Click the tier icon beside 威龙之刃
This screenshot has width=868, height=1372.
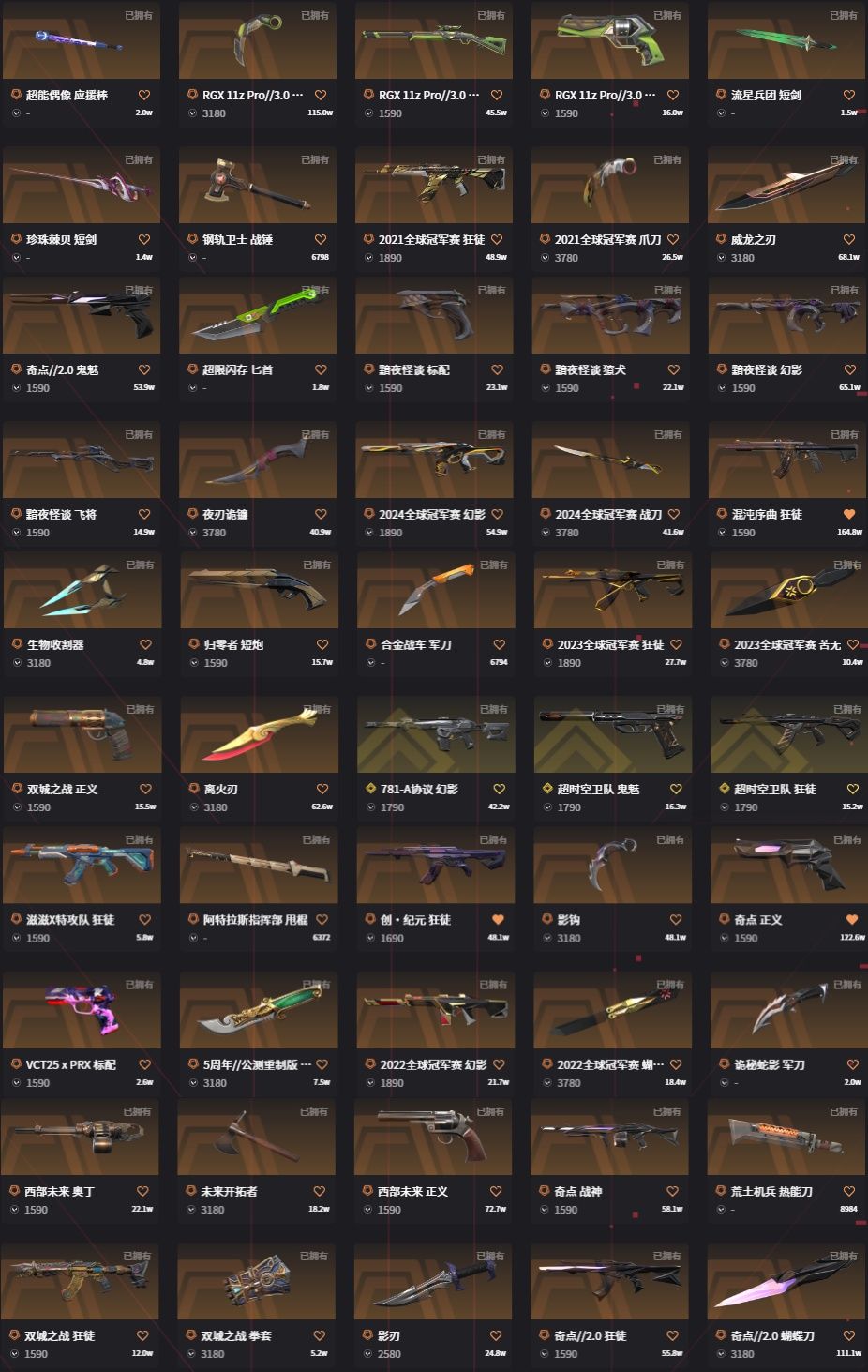(x=722, y=239)
